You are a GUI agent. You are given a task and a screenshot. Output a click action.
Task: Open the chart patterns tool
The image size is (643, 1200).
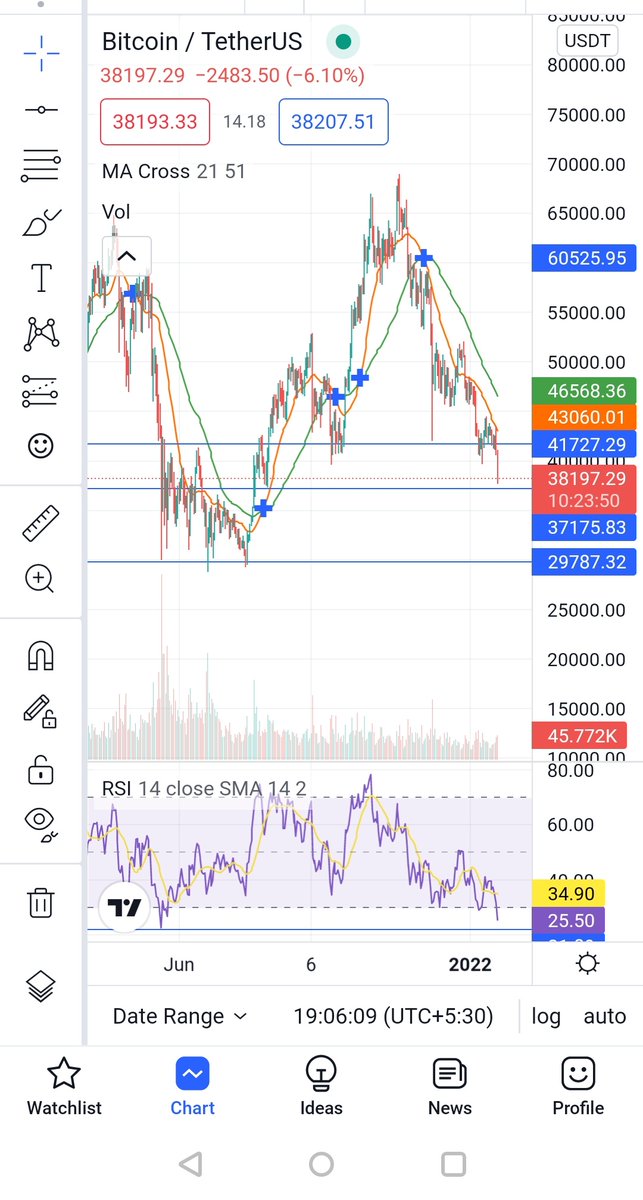click(41, 333)
